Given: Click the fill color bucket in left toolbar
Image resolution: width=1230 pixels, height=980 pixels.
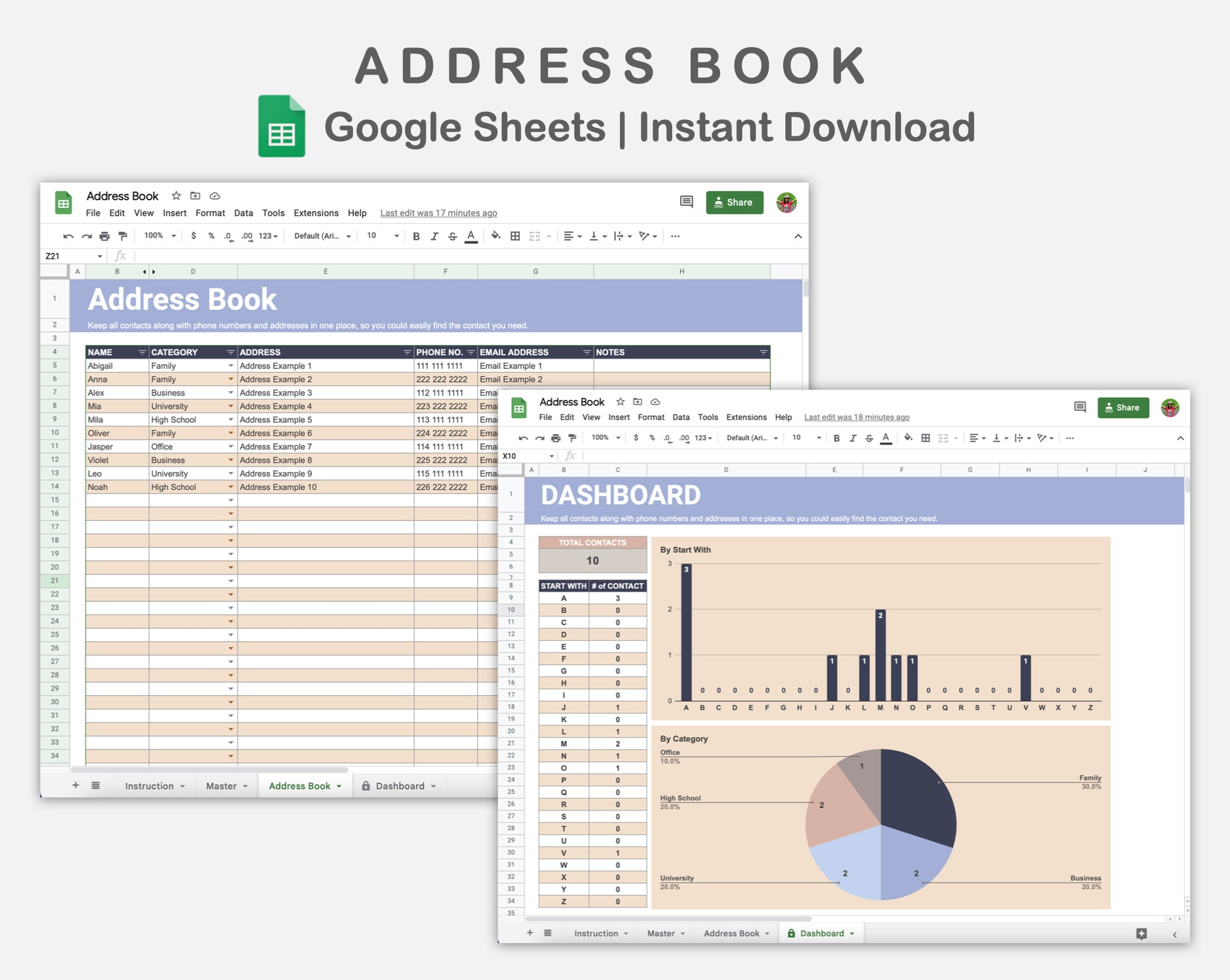Looking at the screenshot, I should pyautogui.click(x=496, y=236).
